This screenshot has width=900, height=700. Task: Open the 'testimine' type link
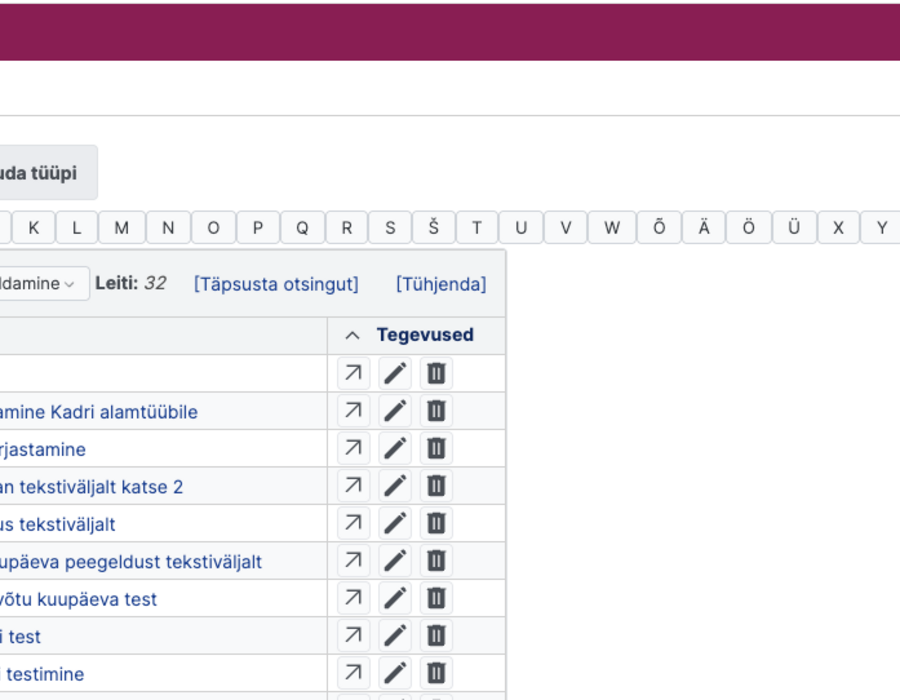[42, 674]
